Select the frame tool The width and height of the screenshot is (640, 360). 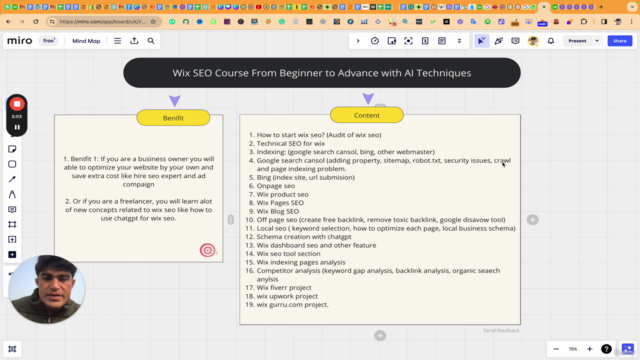[12, 224]
